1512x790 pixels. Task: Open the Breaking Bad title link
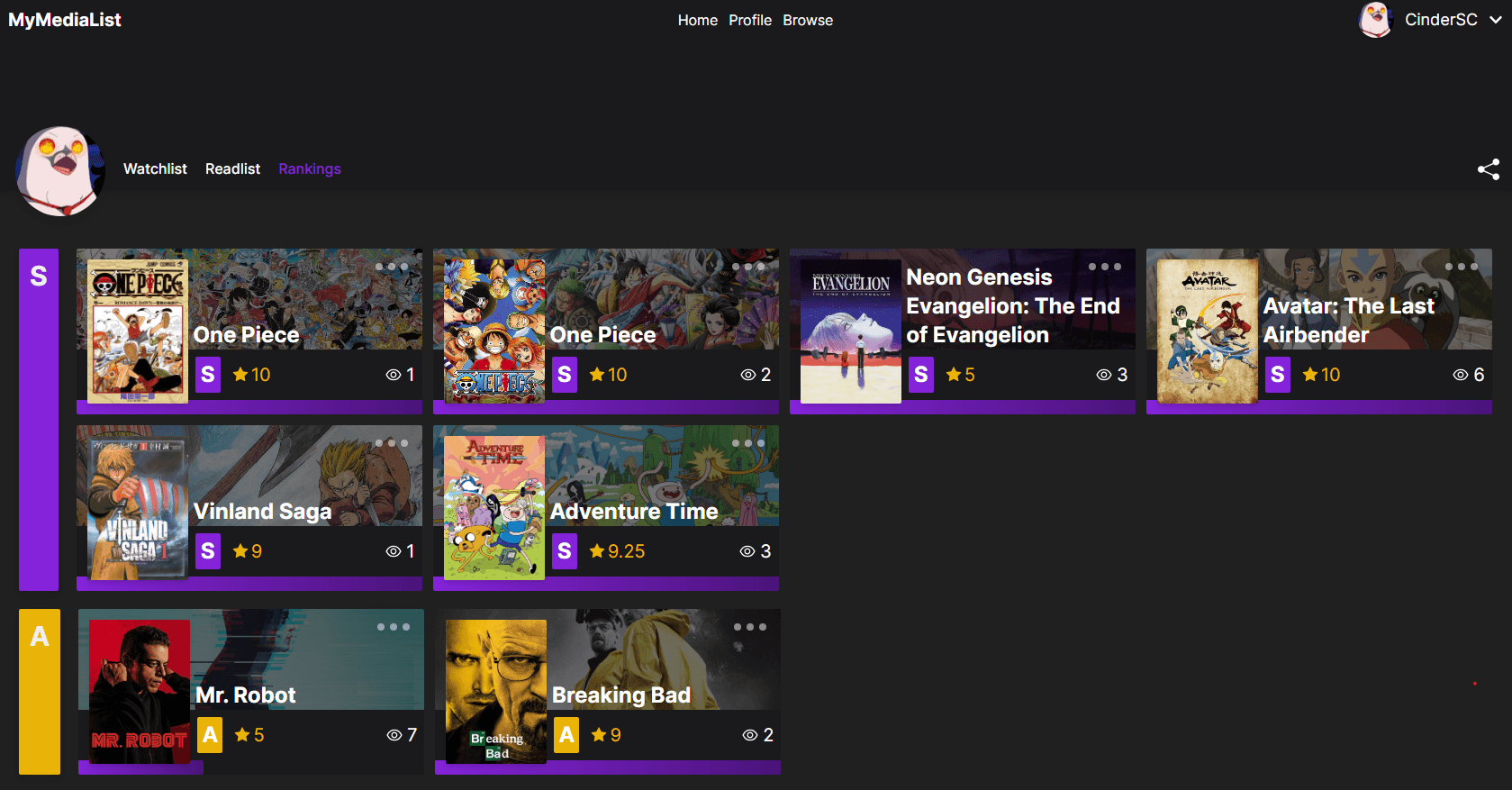[x=621, y=695]
